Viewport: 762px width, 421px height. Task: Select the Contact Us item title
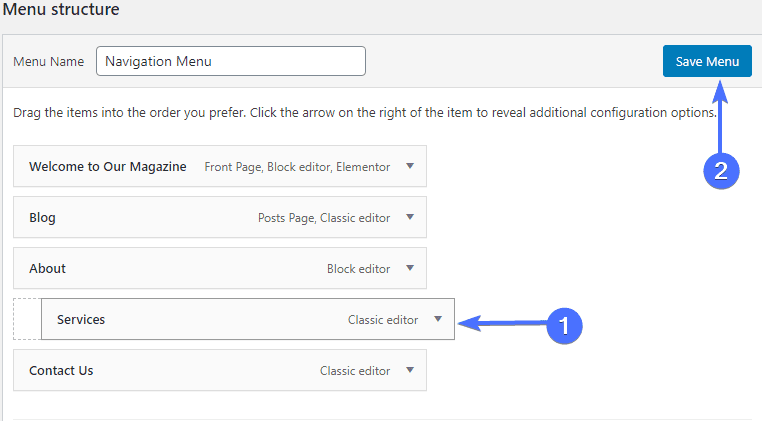61,370
